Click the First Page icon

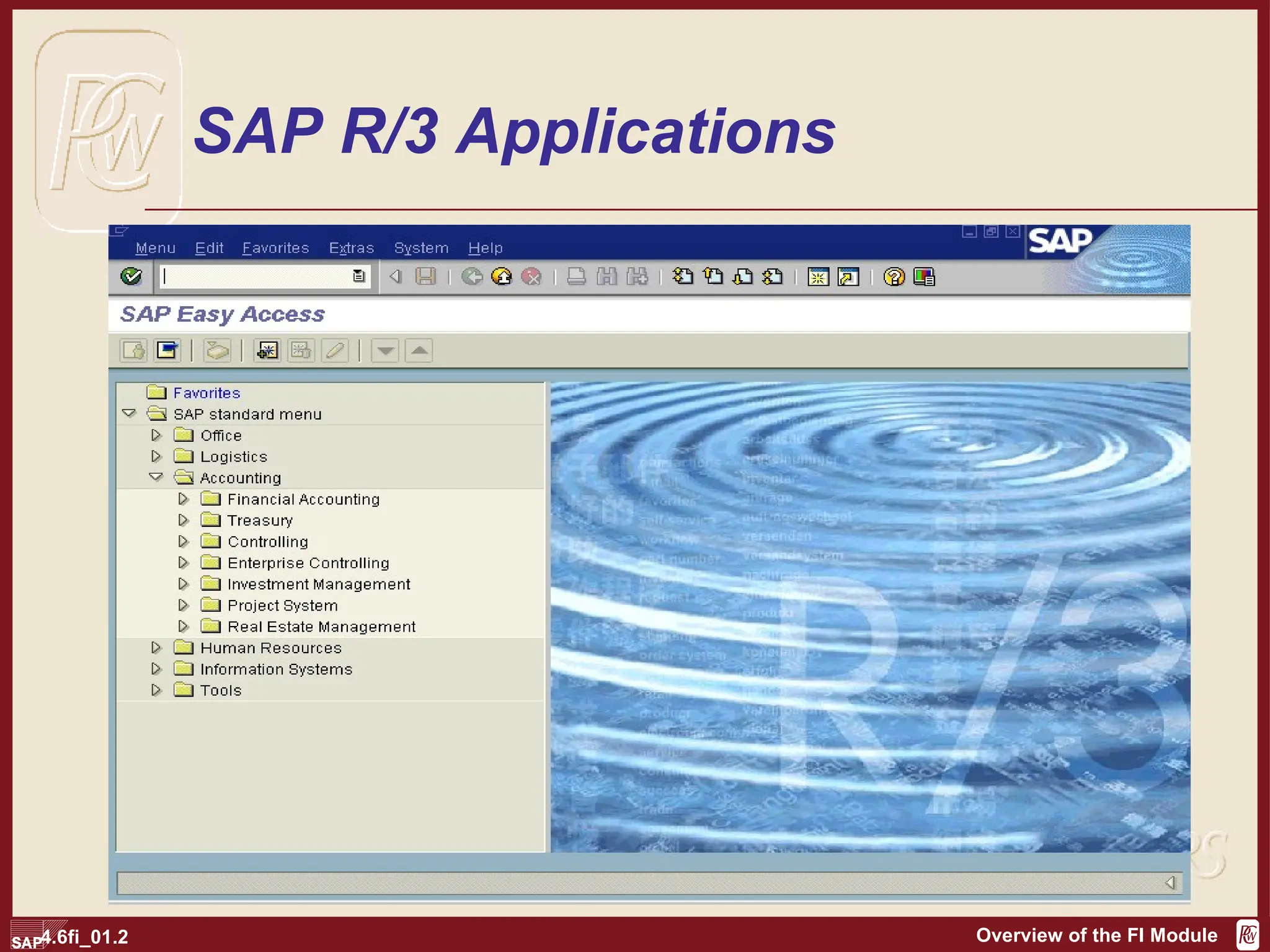[x=683, y=276]
